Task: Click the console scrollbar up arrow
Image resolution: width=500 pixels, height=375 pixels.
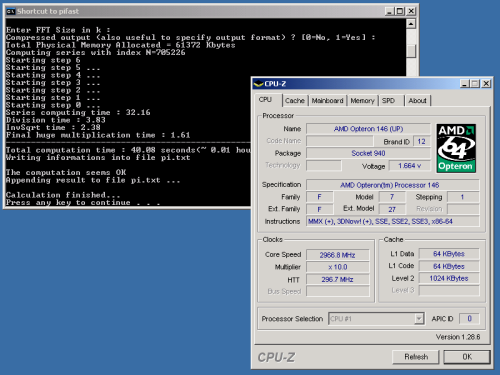Action: [411, 24]
